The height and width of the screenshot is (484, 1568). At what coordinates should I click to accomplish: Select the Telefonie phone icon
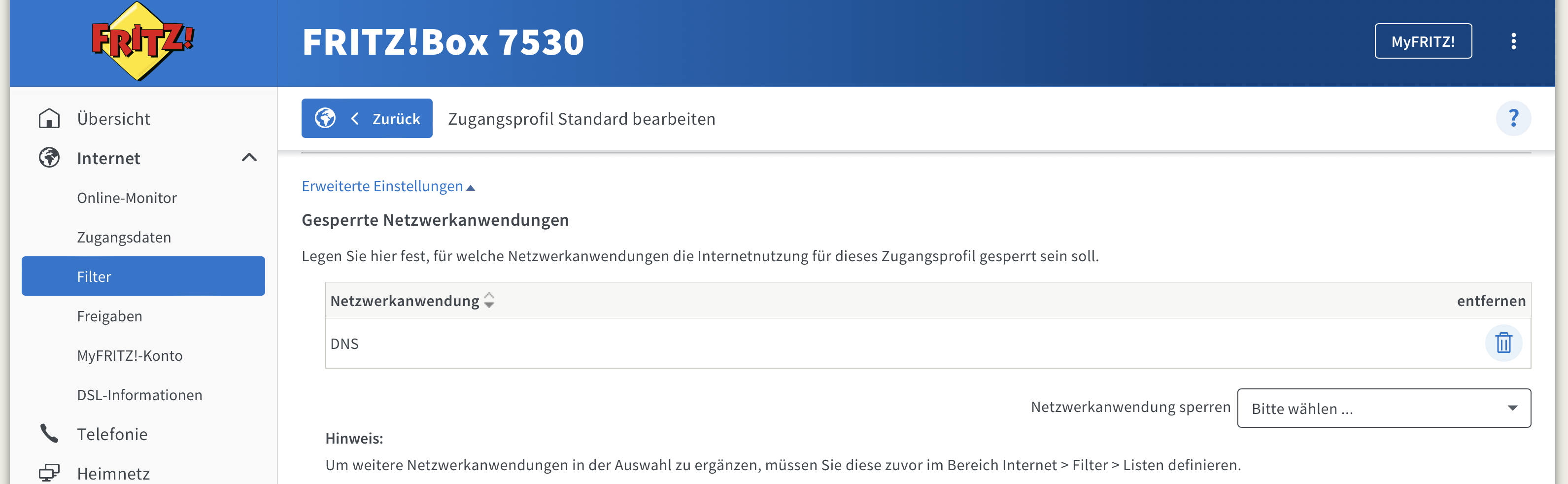pyautogui.click(x=49, y=433)
